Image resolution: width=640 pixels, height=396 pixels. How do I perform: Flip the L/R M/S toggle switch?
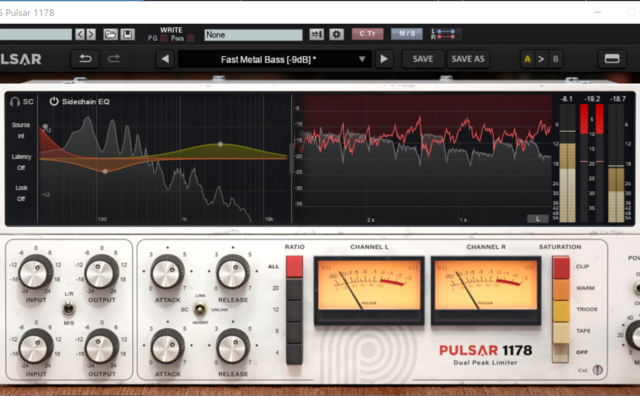click(x=69, y=308)
